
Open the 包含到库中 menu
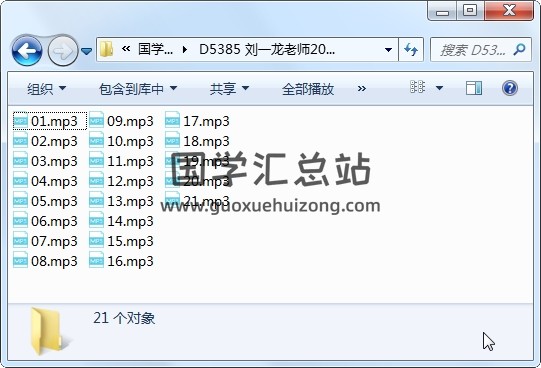tap(138, 89)
